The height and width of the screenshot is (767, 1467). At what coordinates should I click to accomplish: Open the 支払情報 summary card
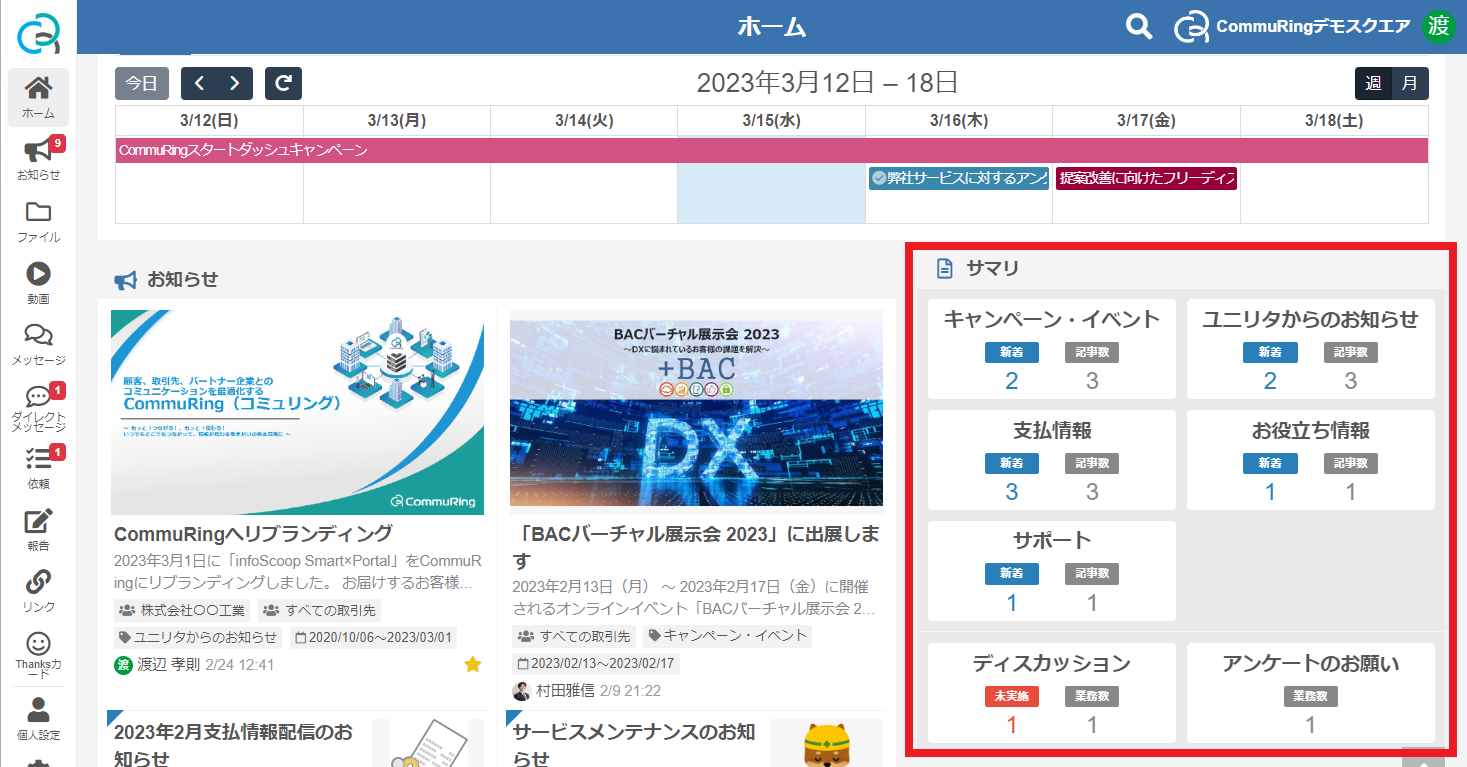pyautogui.click(x=1052, y=460)
